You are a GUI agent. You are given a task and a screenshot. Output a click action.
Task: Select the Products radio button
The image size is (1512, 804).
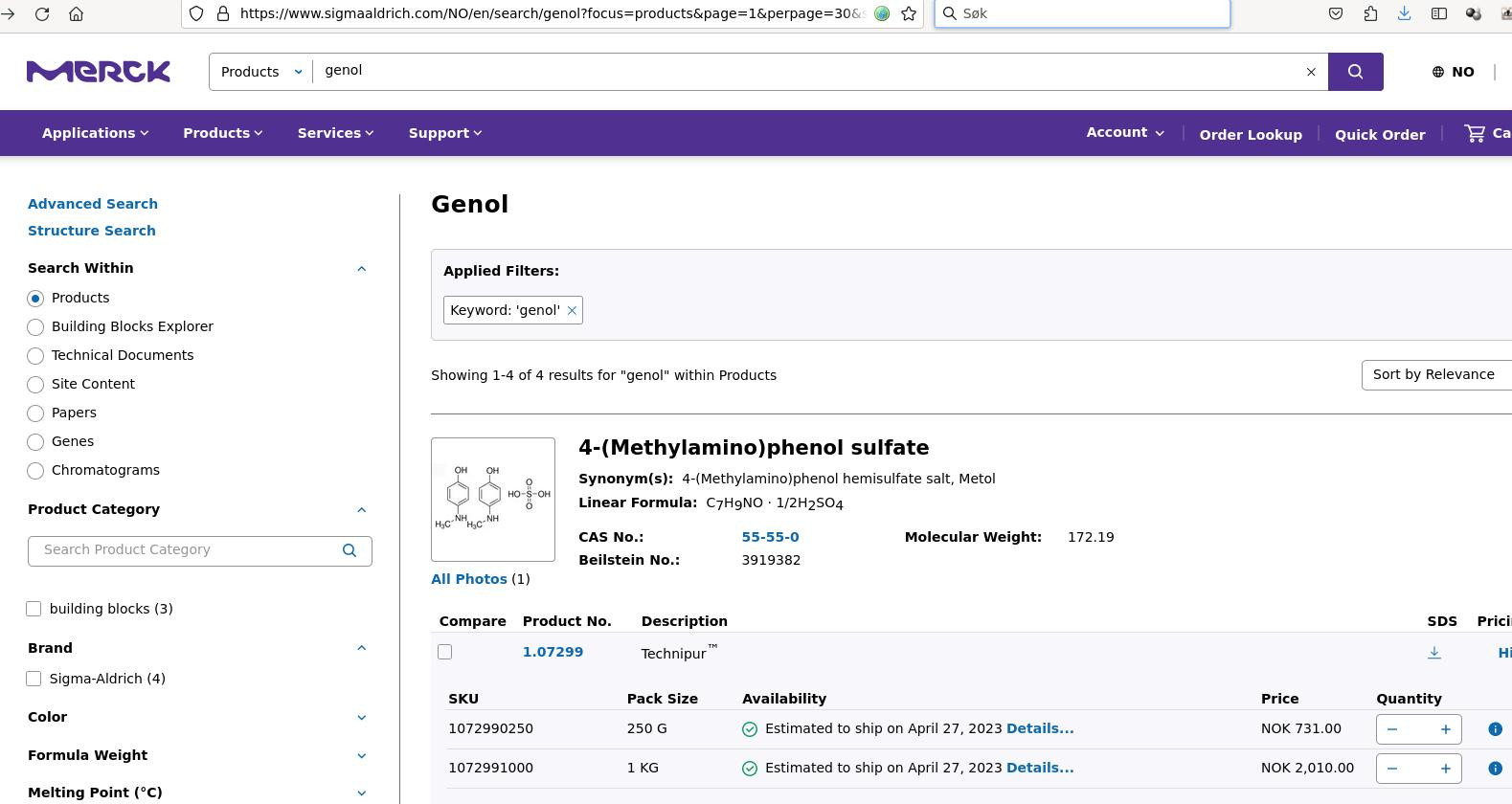(x=35, y=299)
